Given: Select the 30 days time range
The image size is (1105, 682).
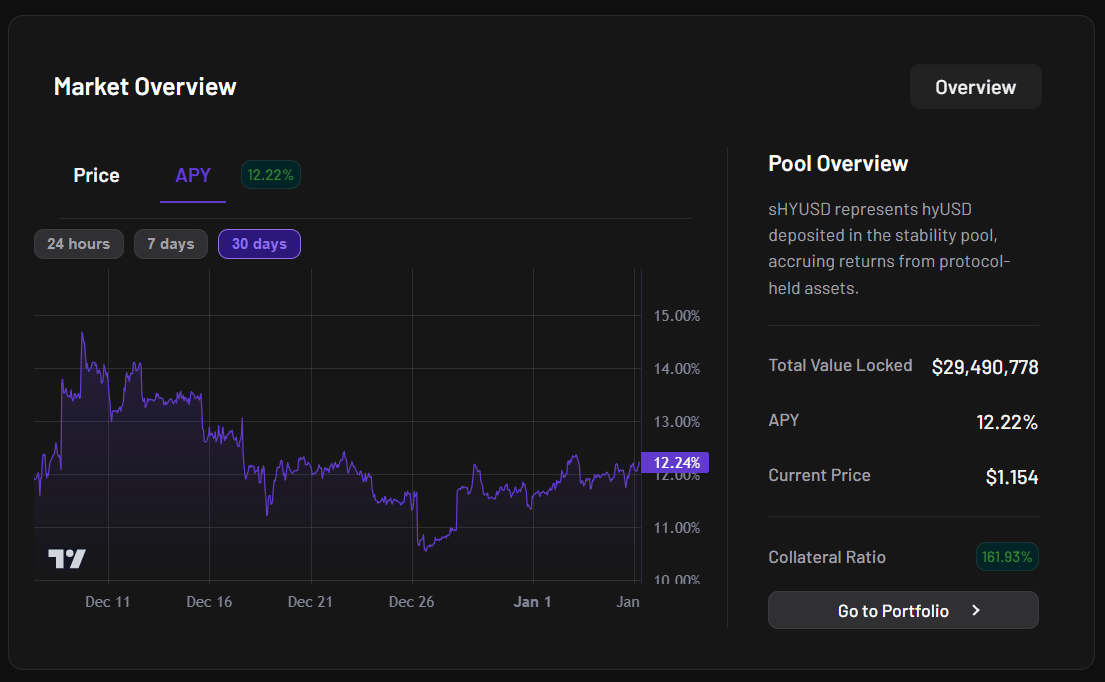Looking at the screenshot, I should click(x=259, y=244).
